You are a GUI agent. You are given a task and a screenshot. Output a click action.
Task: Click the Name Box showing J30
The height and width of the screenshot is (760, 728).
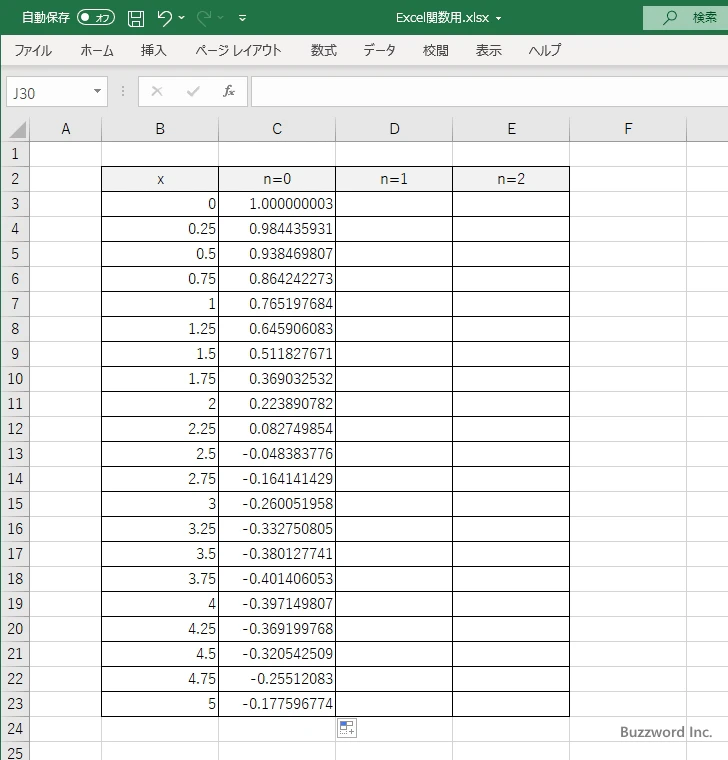48,92
